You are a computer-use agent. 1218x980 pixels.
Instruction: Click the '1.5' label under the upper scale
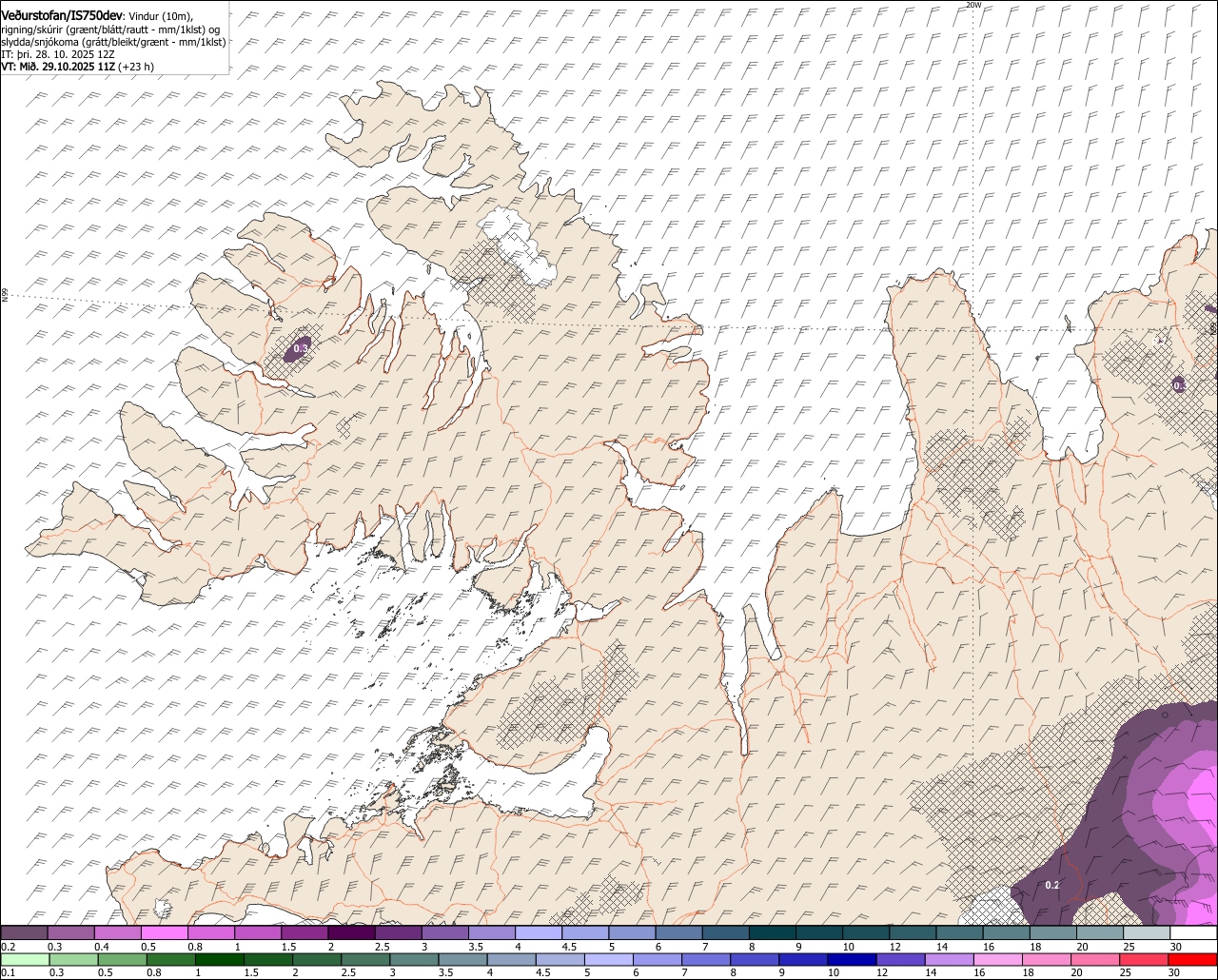tap(288, 947)
